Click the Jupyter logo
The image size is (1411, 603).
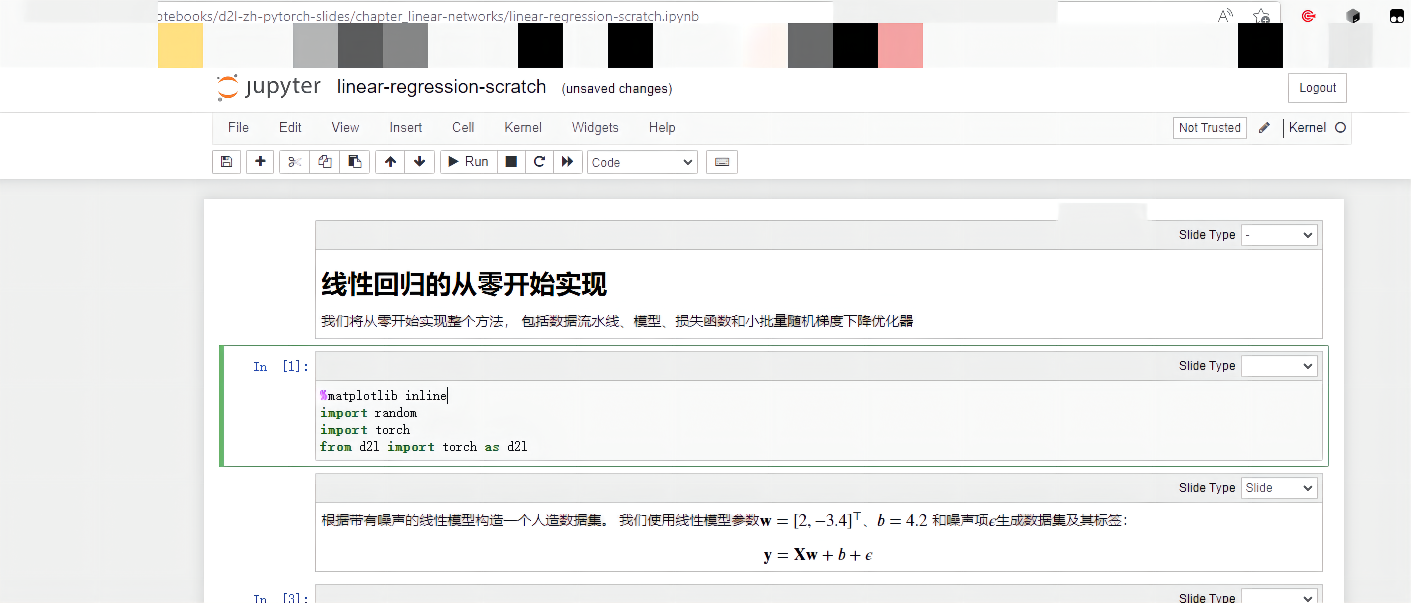pyautogui.click(x=269, y=87)
